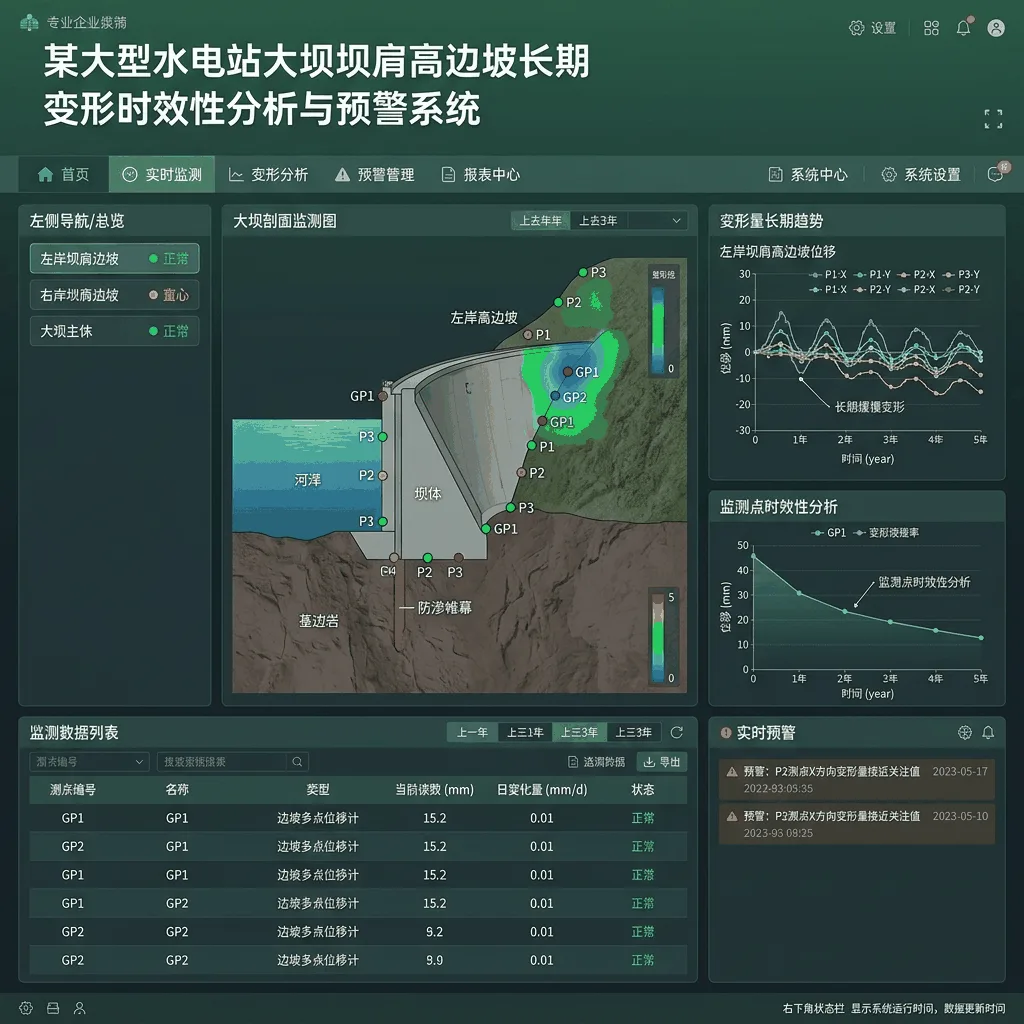Toggle P3-Y legend series in trend chart

(961, 274)
